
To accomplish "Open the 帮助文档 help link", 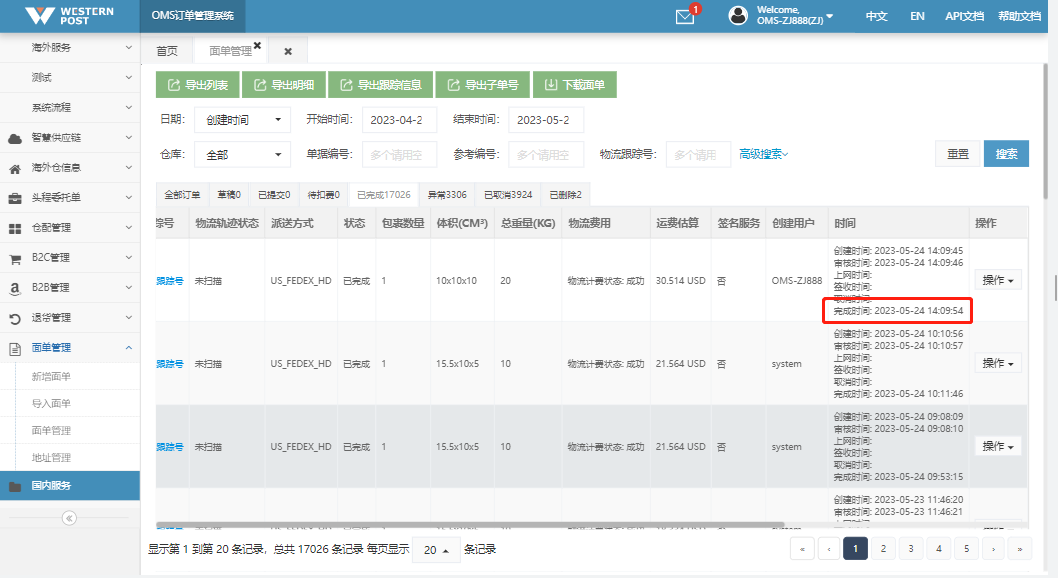I will (1020, 16).
